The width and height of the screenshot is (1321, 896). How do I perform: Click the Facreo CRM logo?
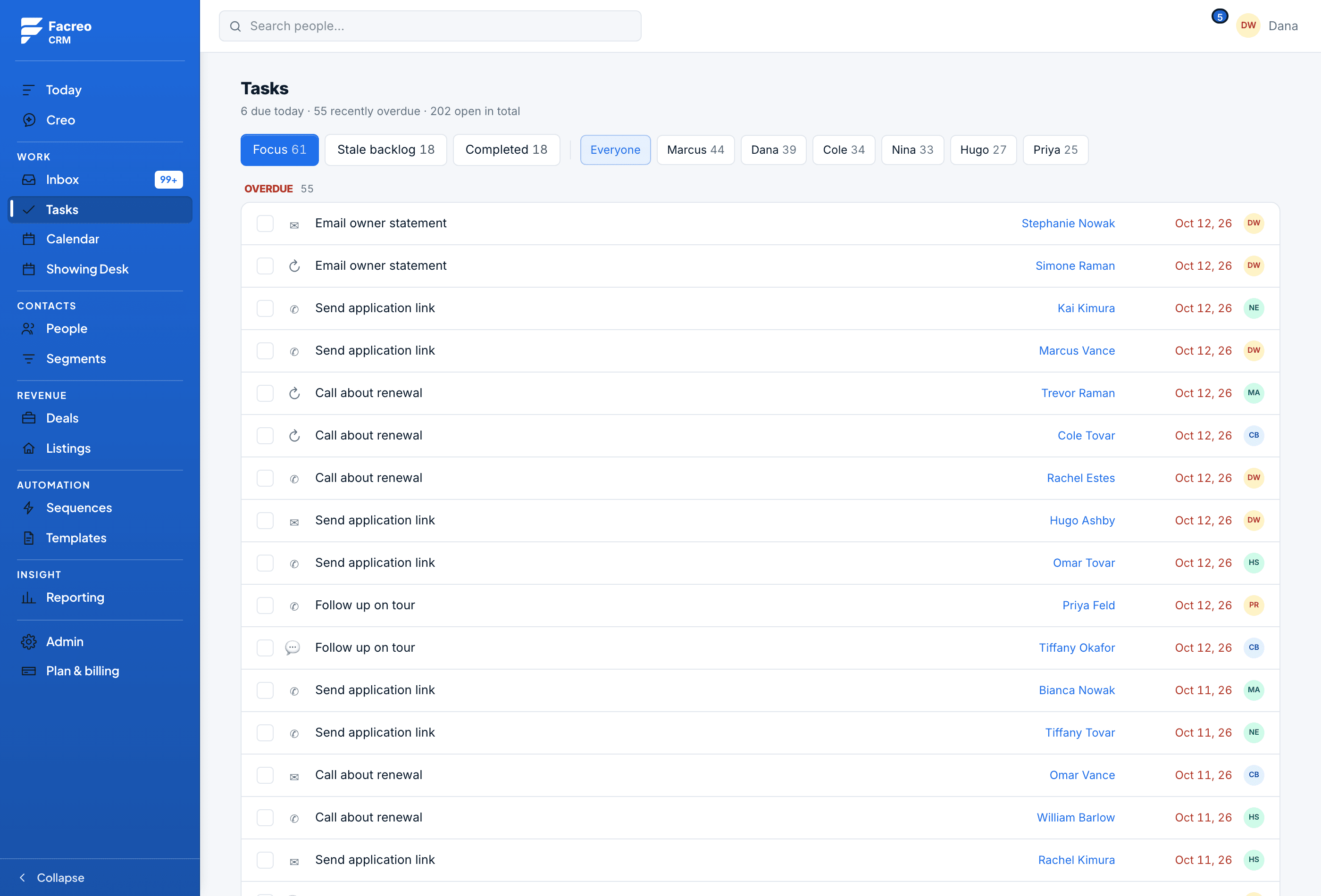(x=56, y=31)
